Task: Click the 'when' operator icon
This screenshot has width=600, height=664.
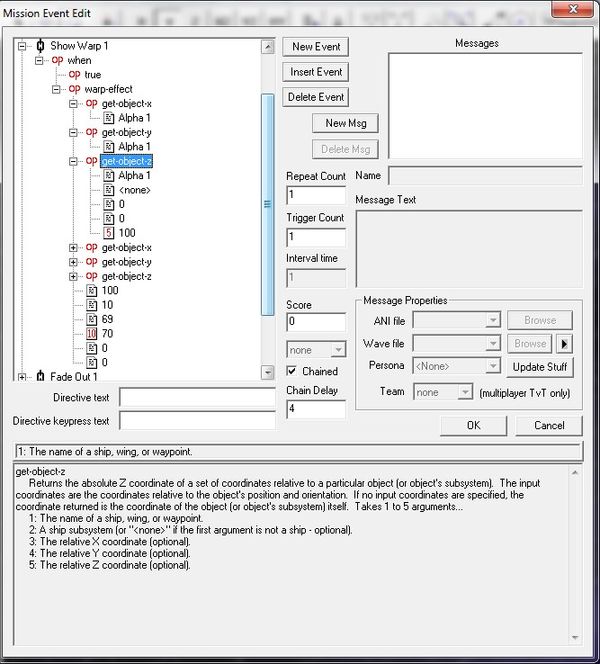Action: pyautogui.click(x=58, y=60)
